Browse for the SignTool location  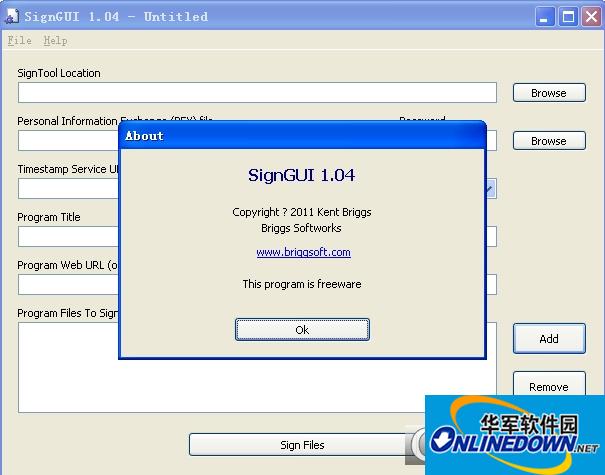[549, 93]
